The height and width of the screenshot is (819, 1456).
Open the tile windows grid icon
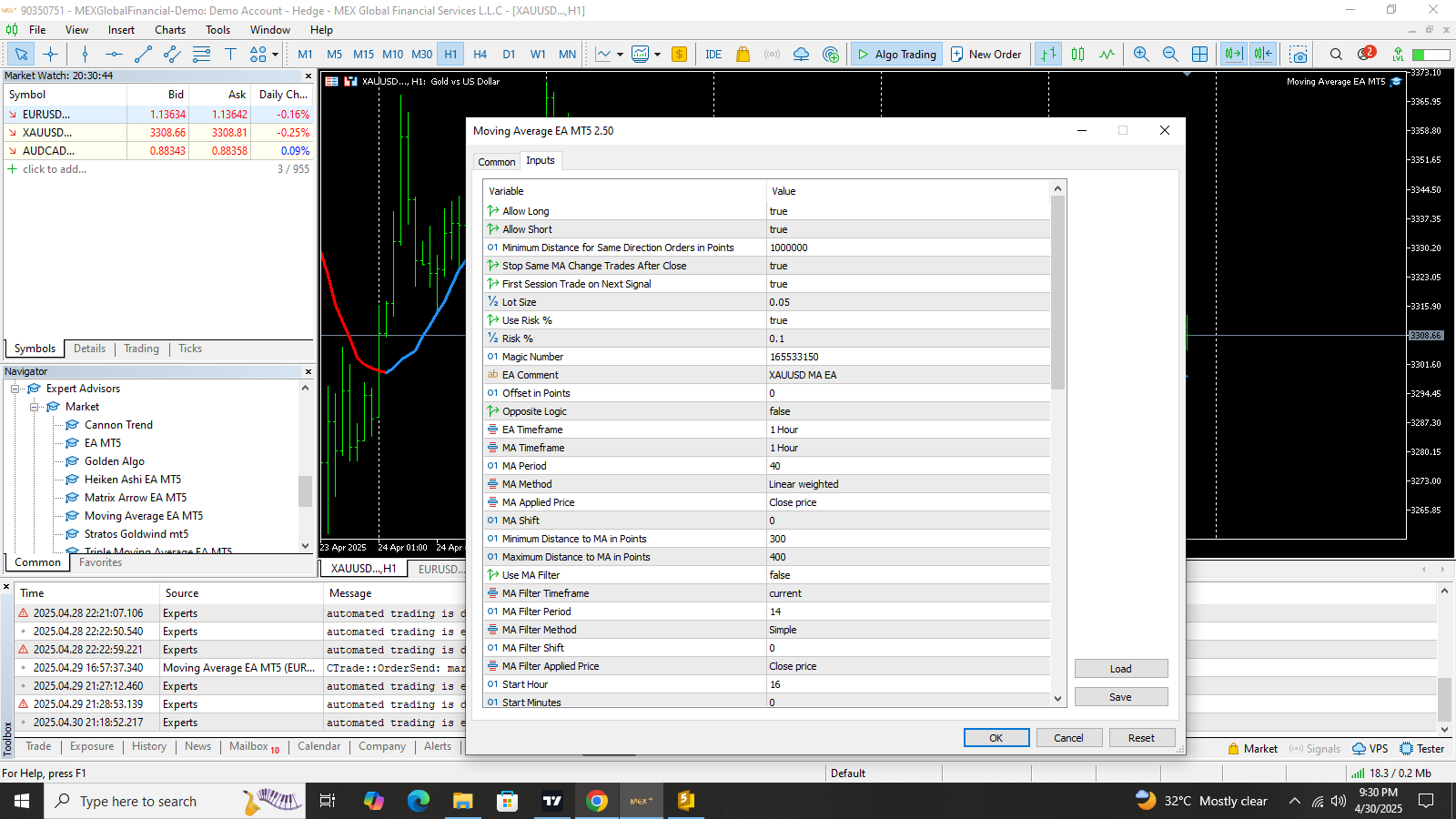tap(1199, 55)
